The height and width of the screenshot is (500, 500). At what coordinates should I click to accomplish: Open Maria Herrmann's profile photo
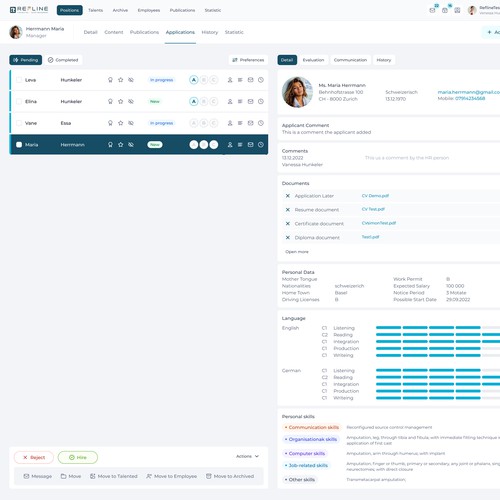tap(297, 92)
